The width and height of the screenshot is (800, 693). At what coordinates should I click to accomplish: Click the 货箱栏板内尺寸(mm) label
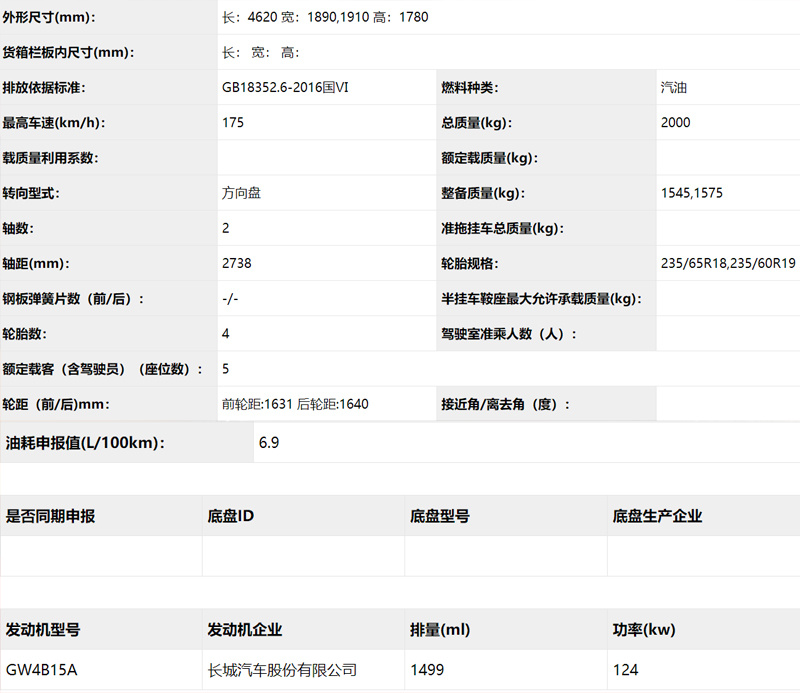[68, 52]
